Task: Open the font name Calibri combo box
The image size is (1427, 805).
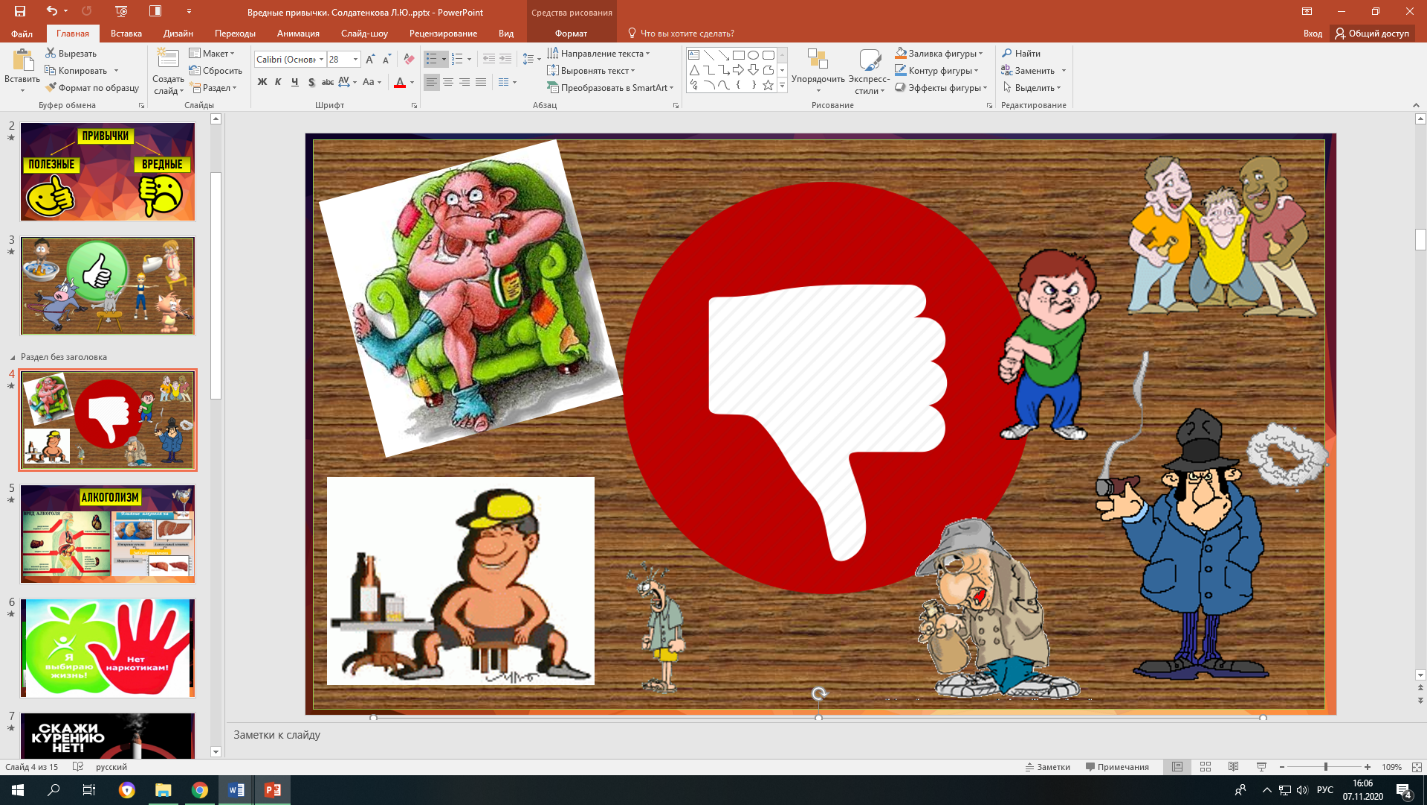Action: [x=289, y=60]
